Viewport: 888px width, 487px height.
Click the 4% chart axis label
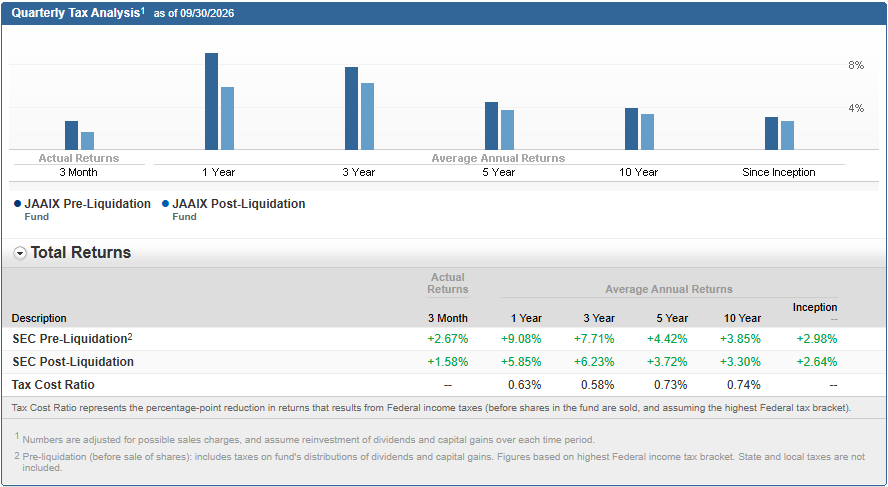856,108
